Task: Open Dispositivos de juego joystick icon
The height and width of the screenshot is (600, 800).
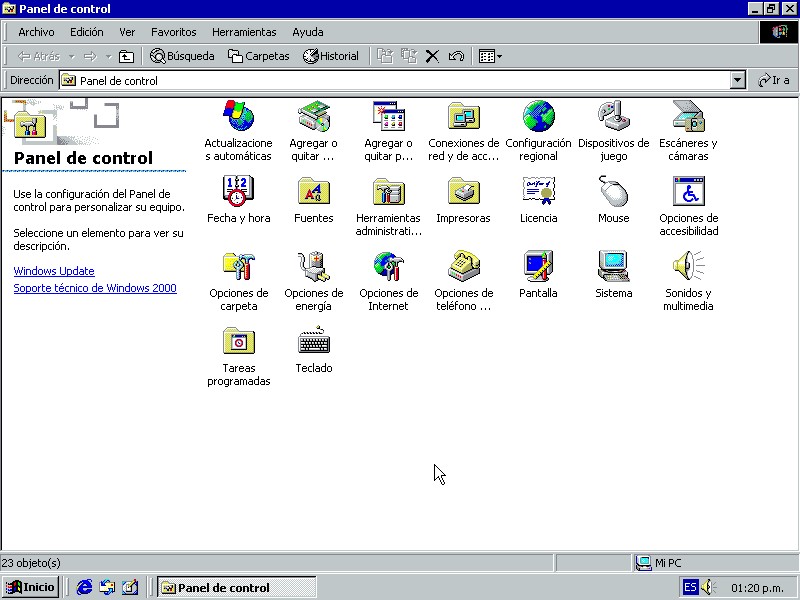Action: [614, 116]
